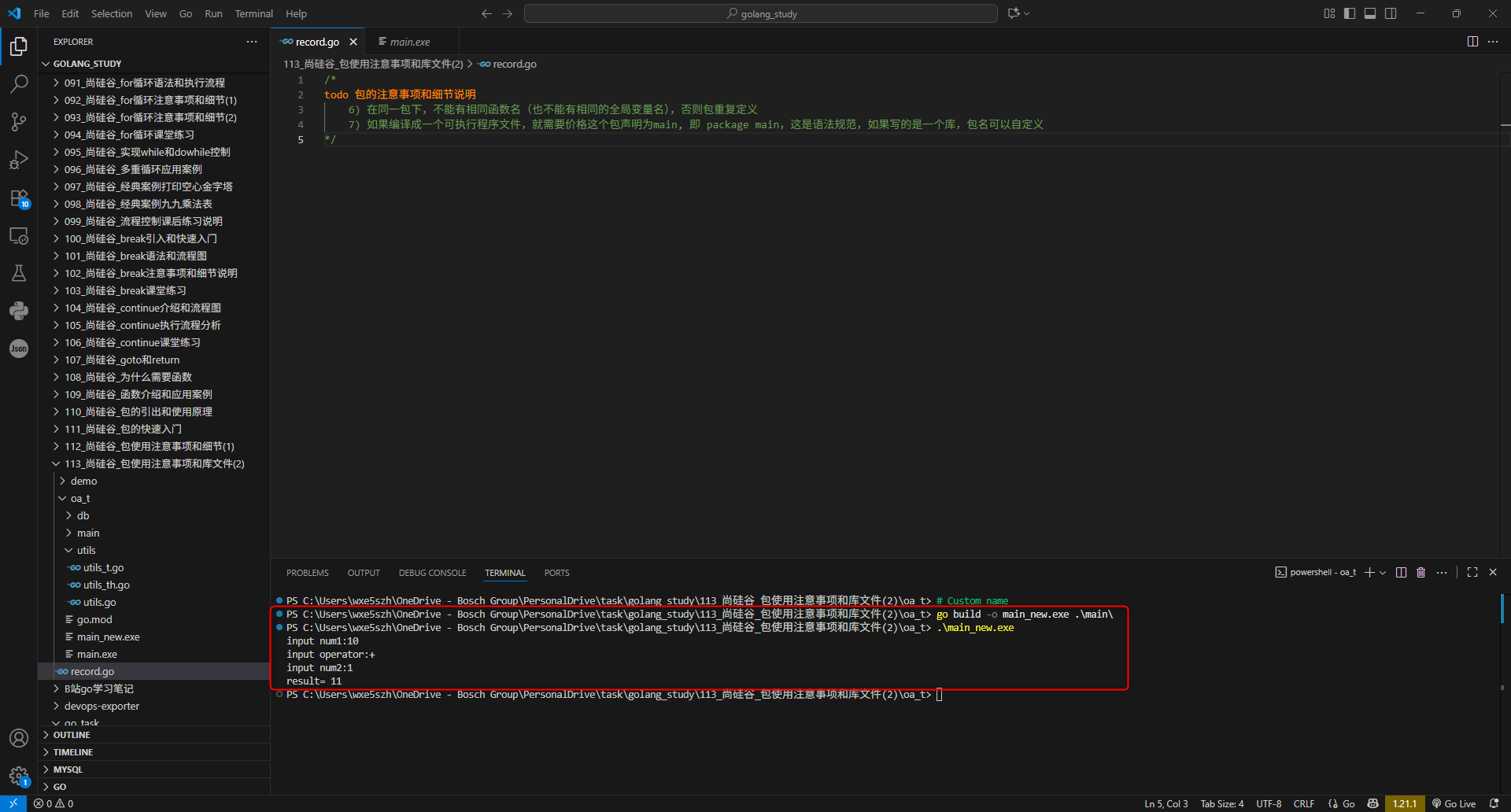This screenshot has height=812, width=1511.
Task: Click the golang_study command center search box
Action: click(x=761, y=13)
